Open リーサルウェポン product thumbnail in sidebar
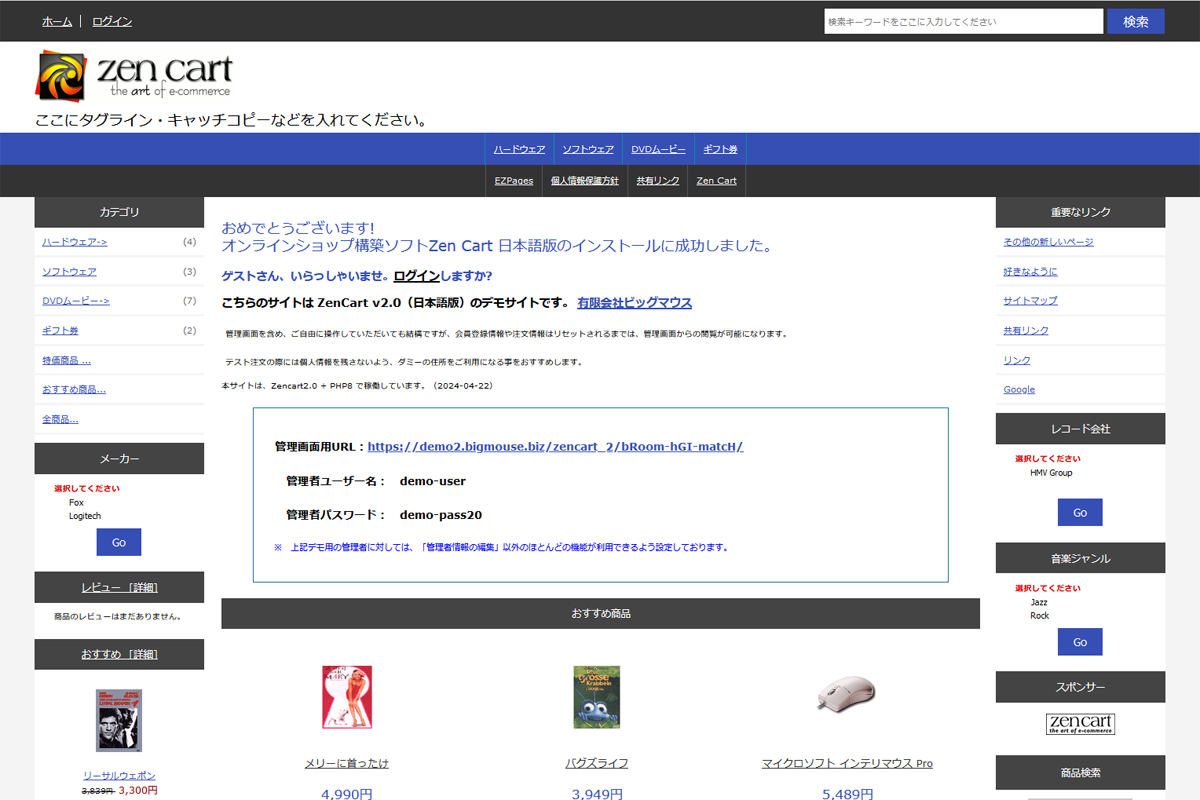Screen dimensions: 1200x800 (119, 720)
